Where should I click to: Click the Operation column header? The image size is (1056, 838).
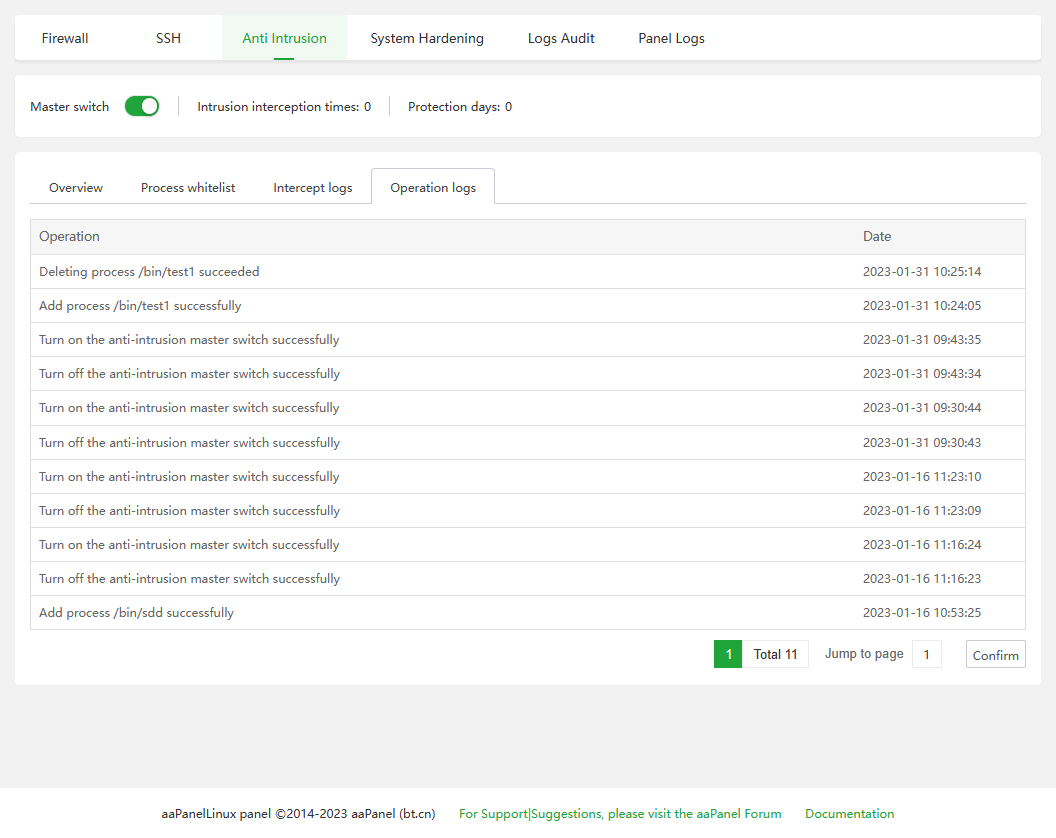coord(69,237)
